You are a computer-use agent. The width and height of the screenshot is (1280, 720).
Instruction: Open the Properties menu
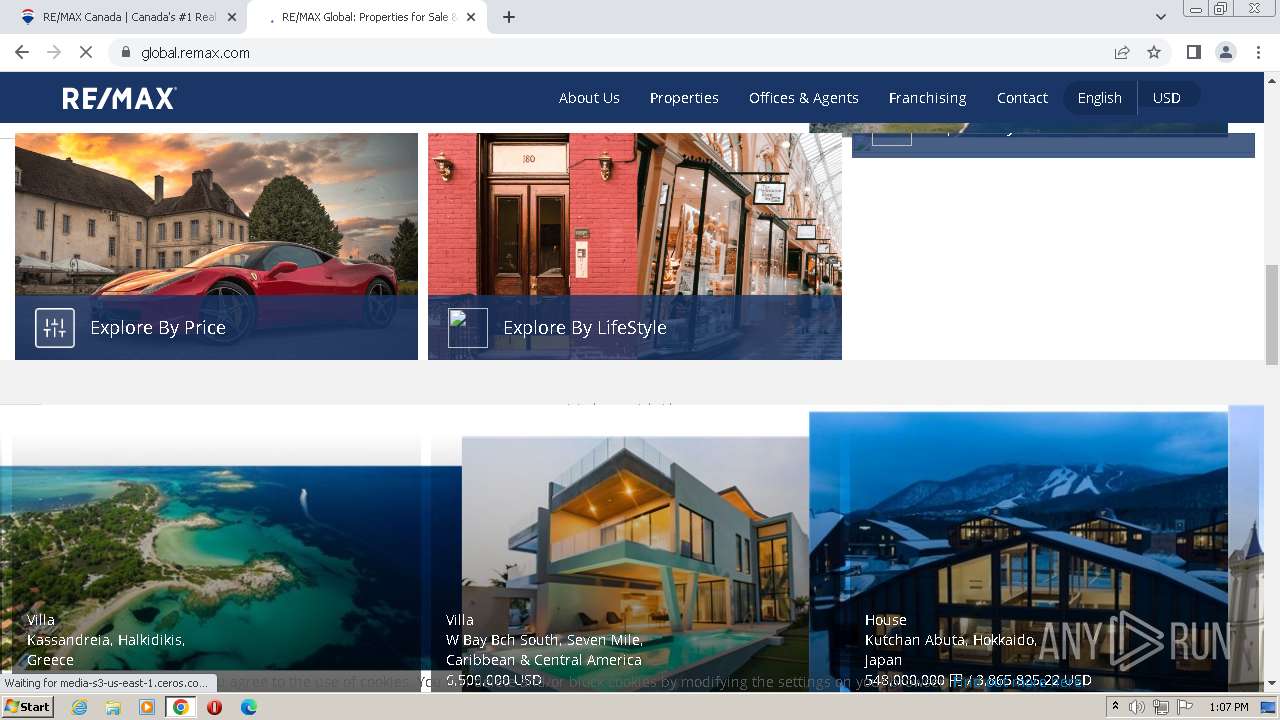(684, 98)
